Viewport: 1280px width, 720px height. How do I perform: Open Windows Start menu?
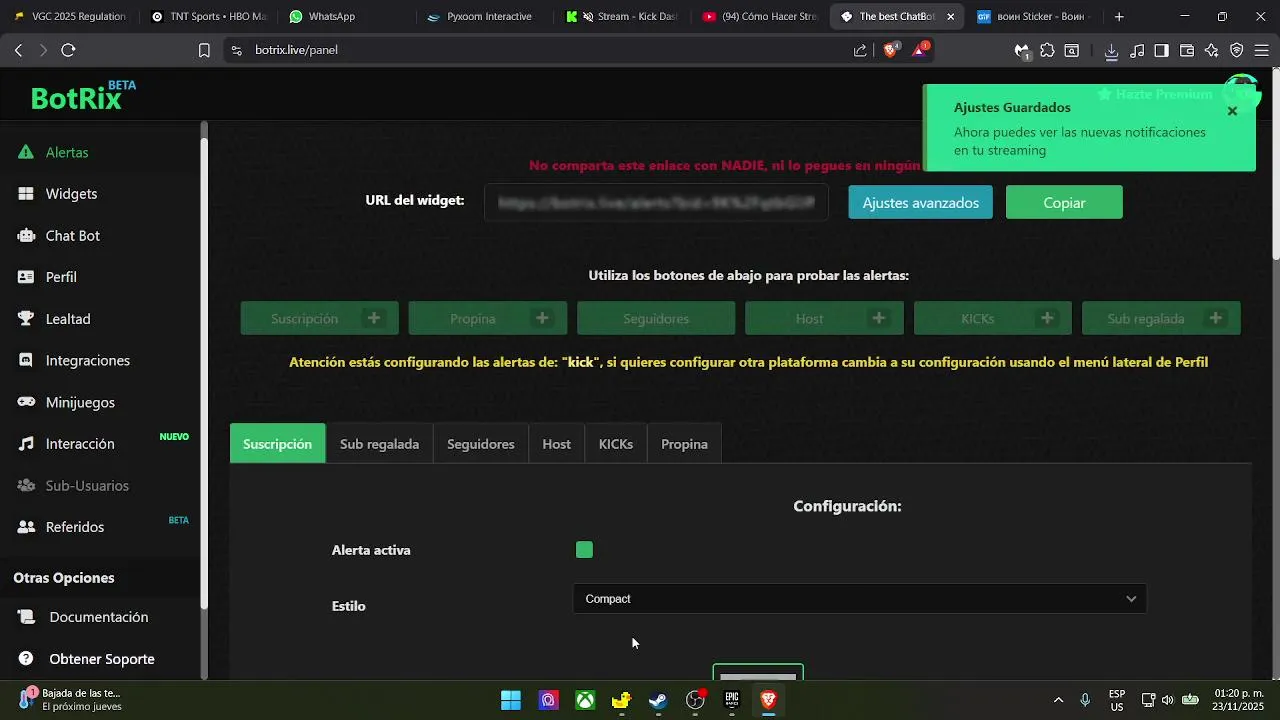pos(511,700)
